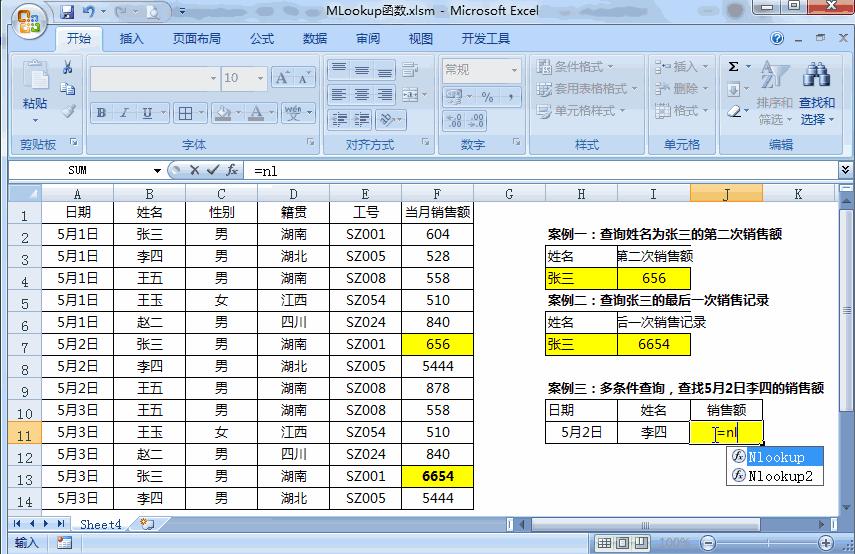Screen dimensions: 855x554
Task: Open text orientation options
Action: click(388, 119)
